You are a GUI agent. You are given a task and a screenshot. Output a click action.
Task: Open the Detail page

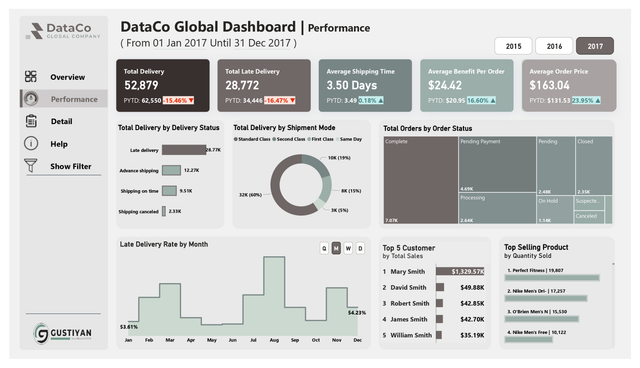coord(61,121)
